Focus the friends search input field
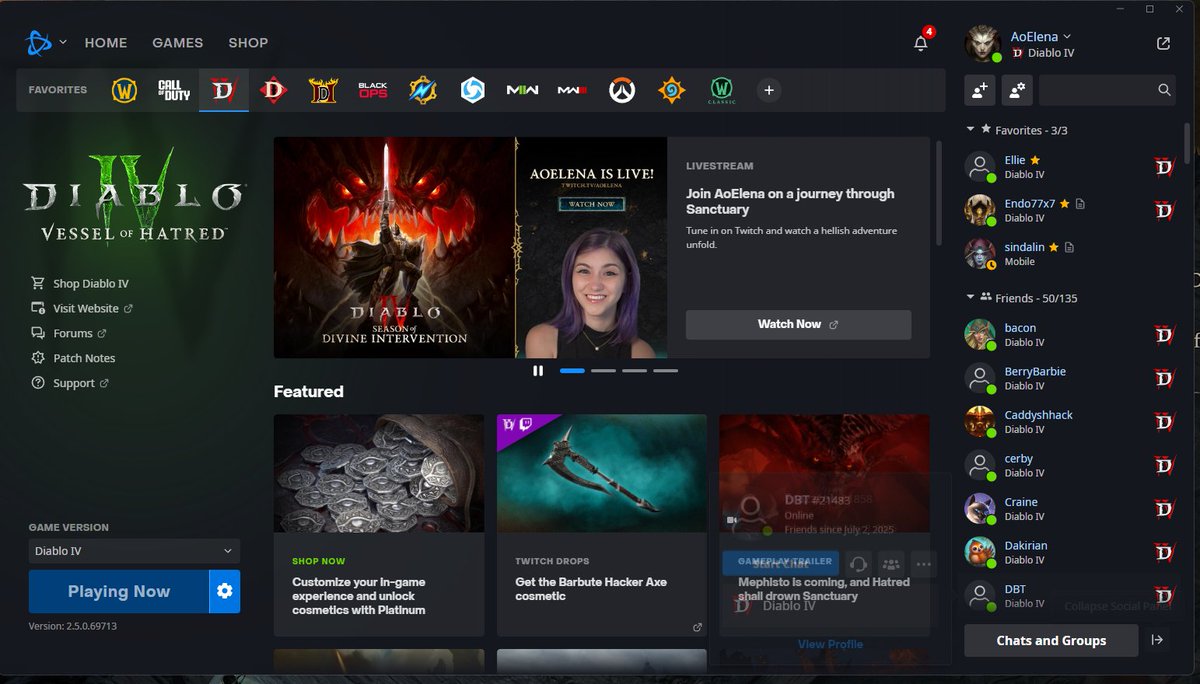 tap(1096, 90)
